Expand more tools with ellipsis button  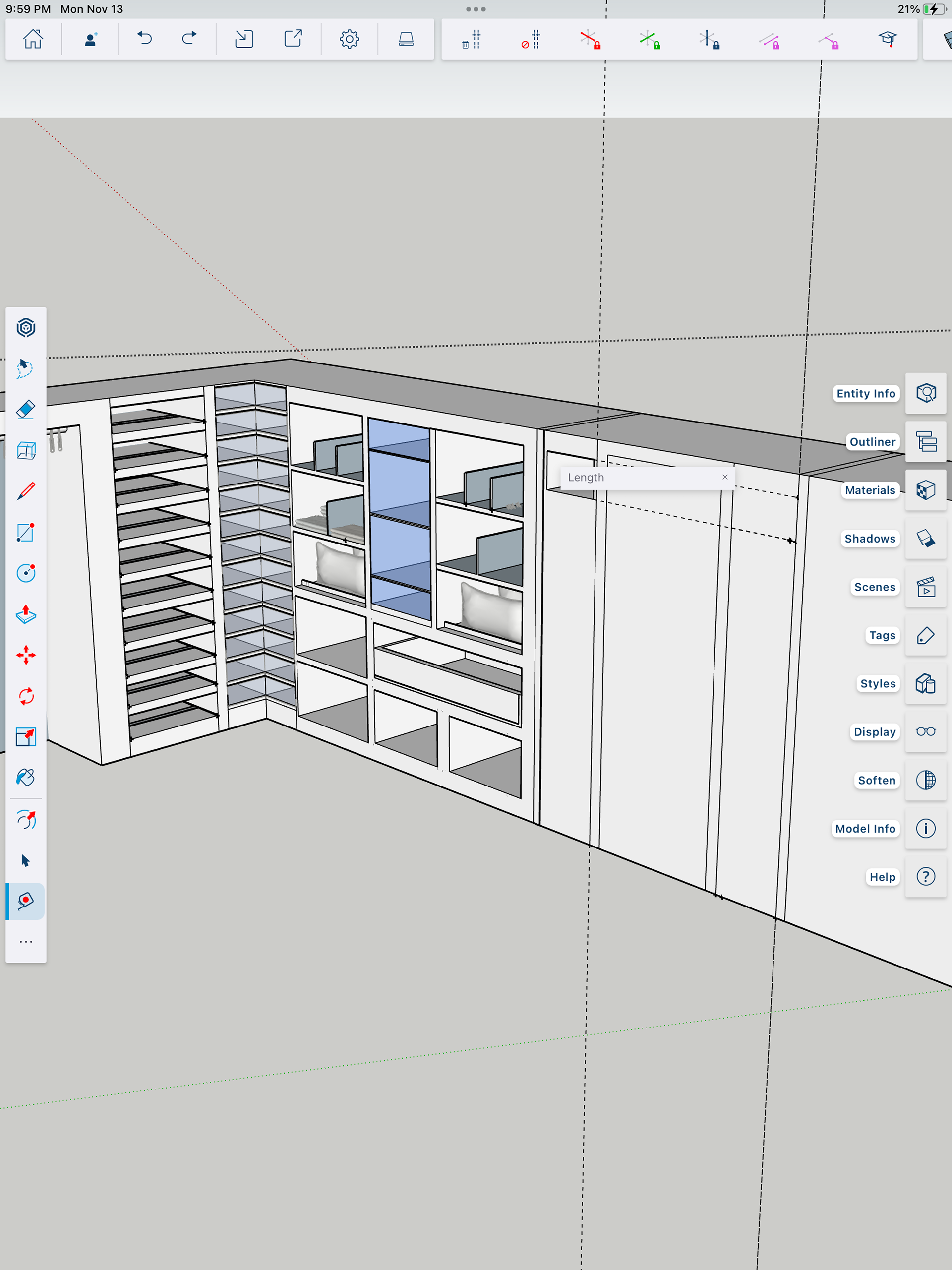26,942
